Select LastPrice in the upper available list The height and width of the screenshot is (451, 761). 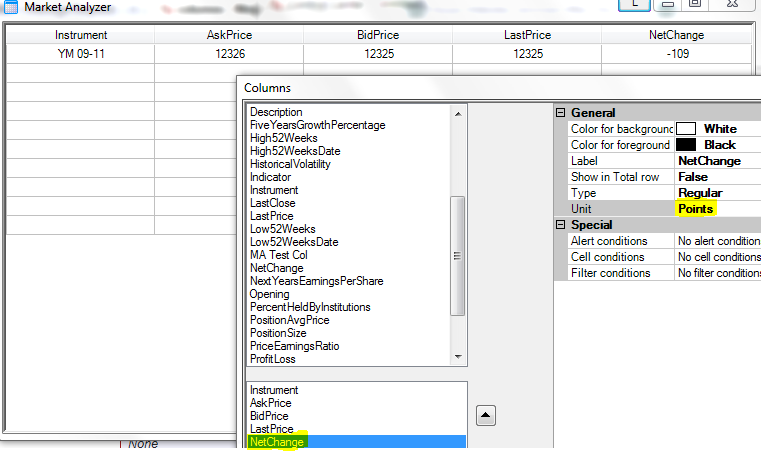271,216
